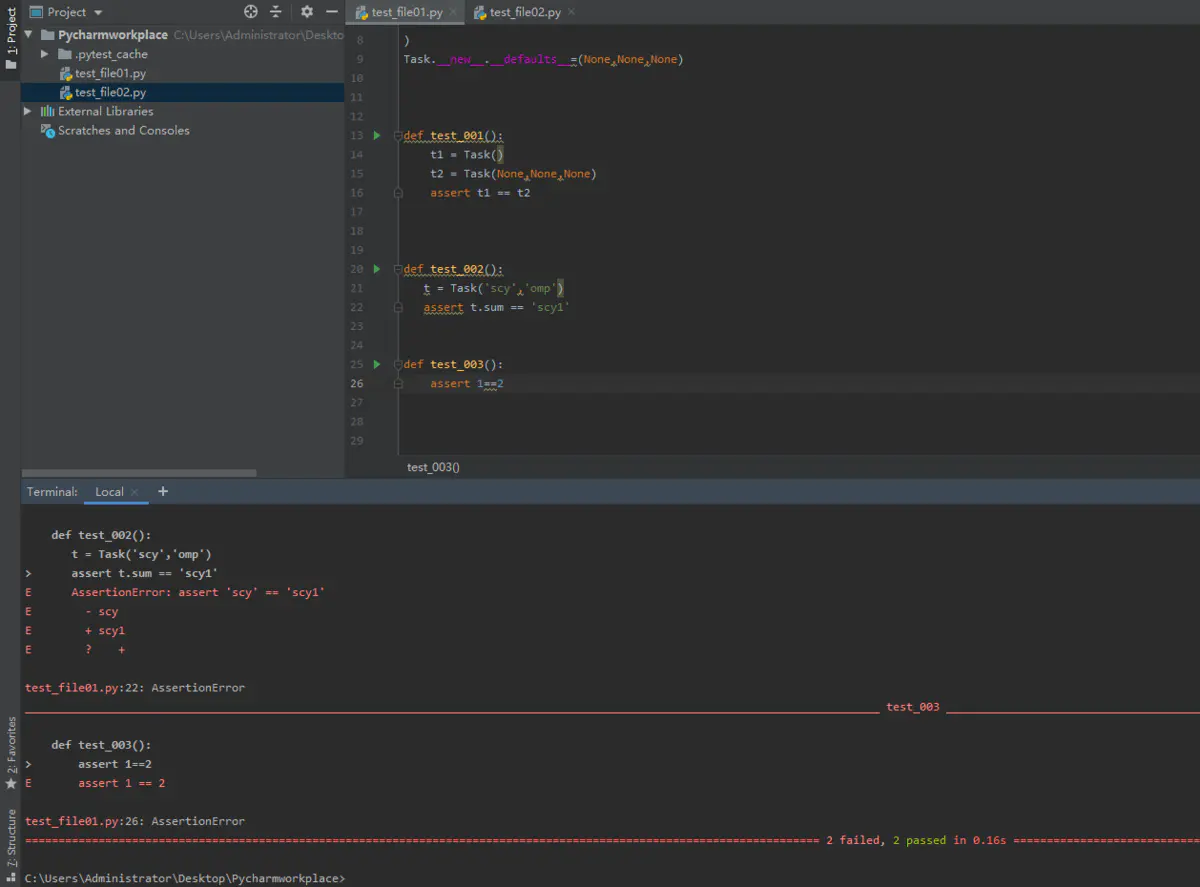
Task: Click External Libraries bar-chart icon
Action: pyautogui.click(x=47, y=111)
